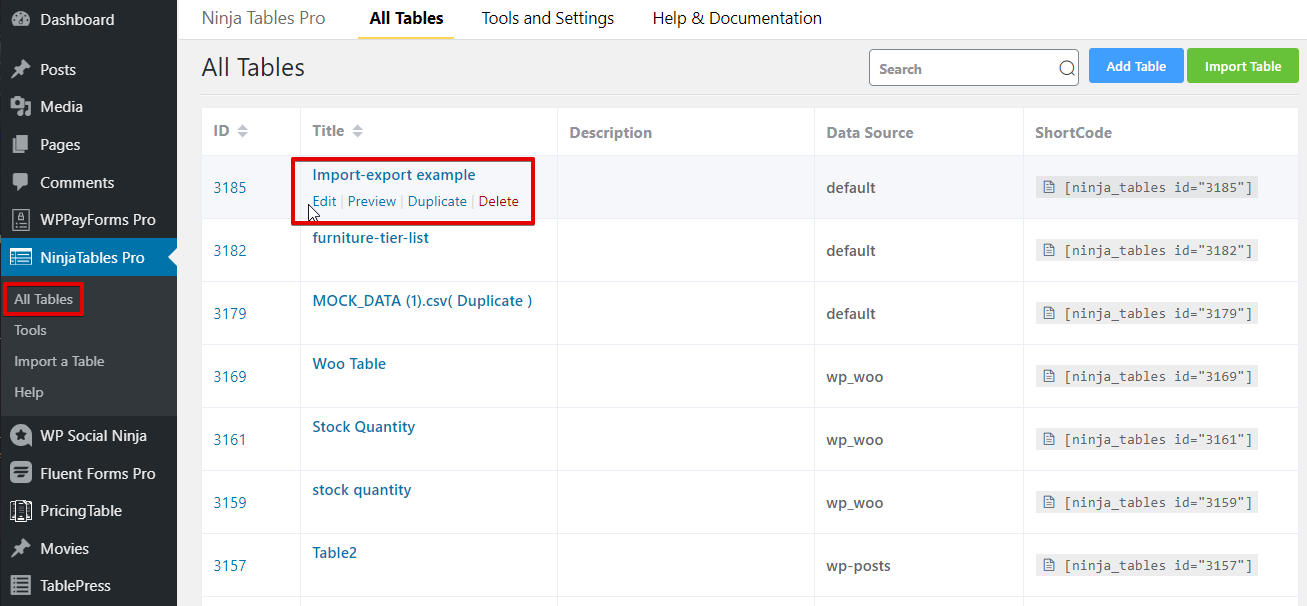Viewport: 1307px width, 606px height.
Task: Click the Data Source column header
Action: click(870, 132)
